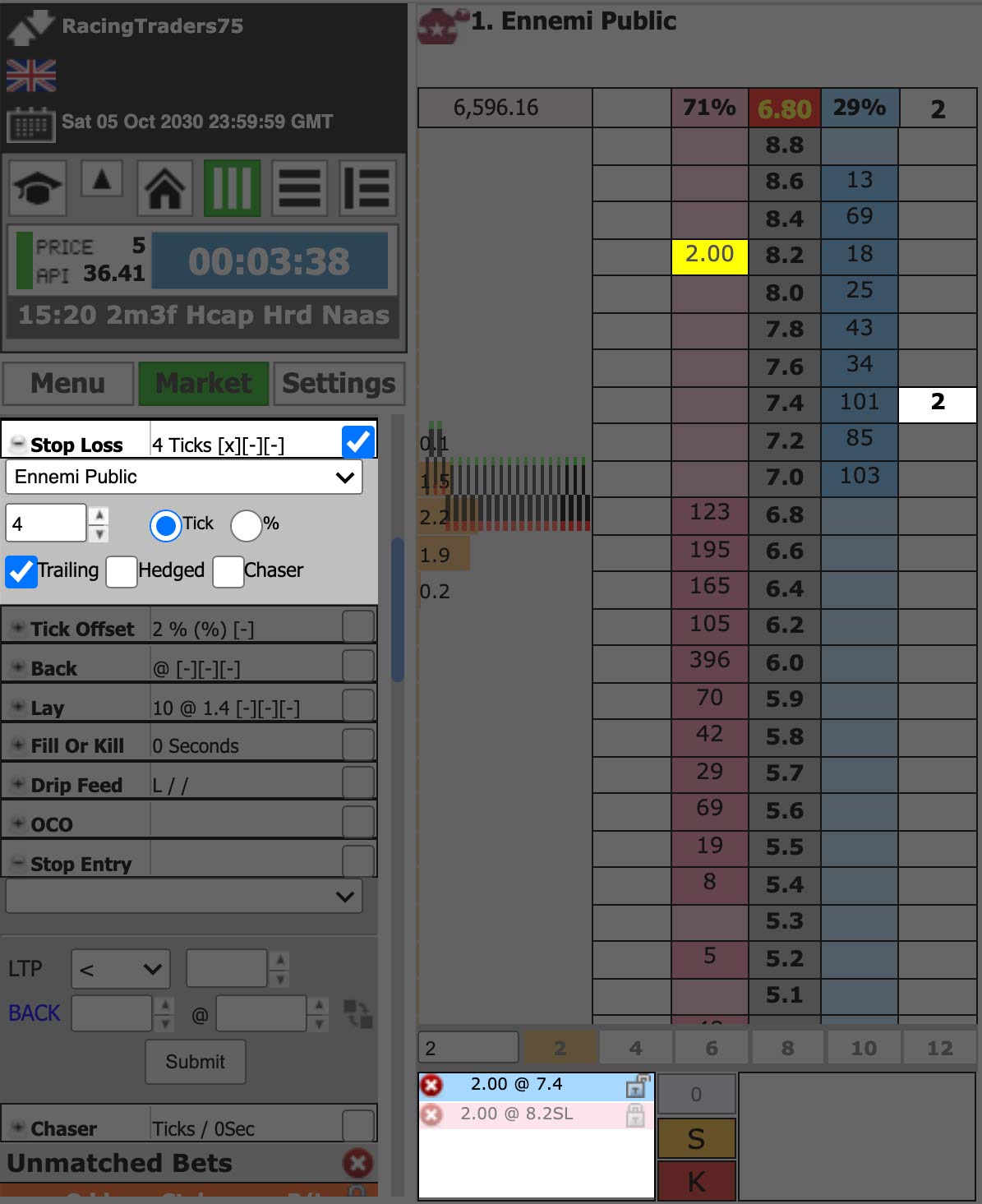Uncheck the Trailing stop option
This screenshot has width=982, height=1204.
click(x=21, y=571)
